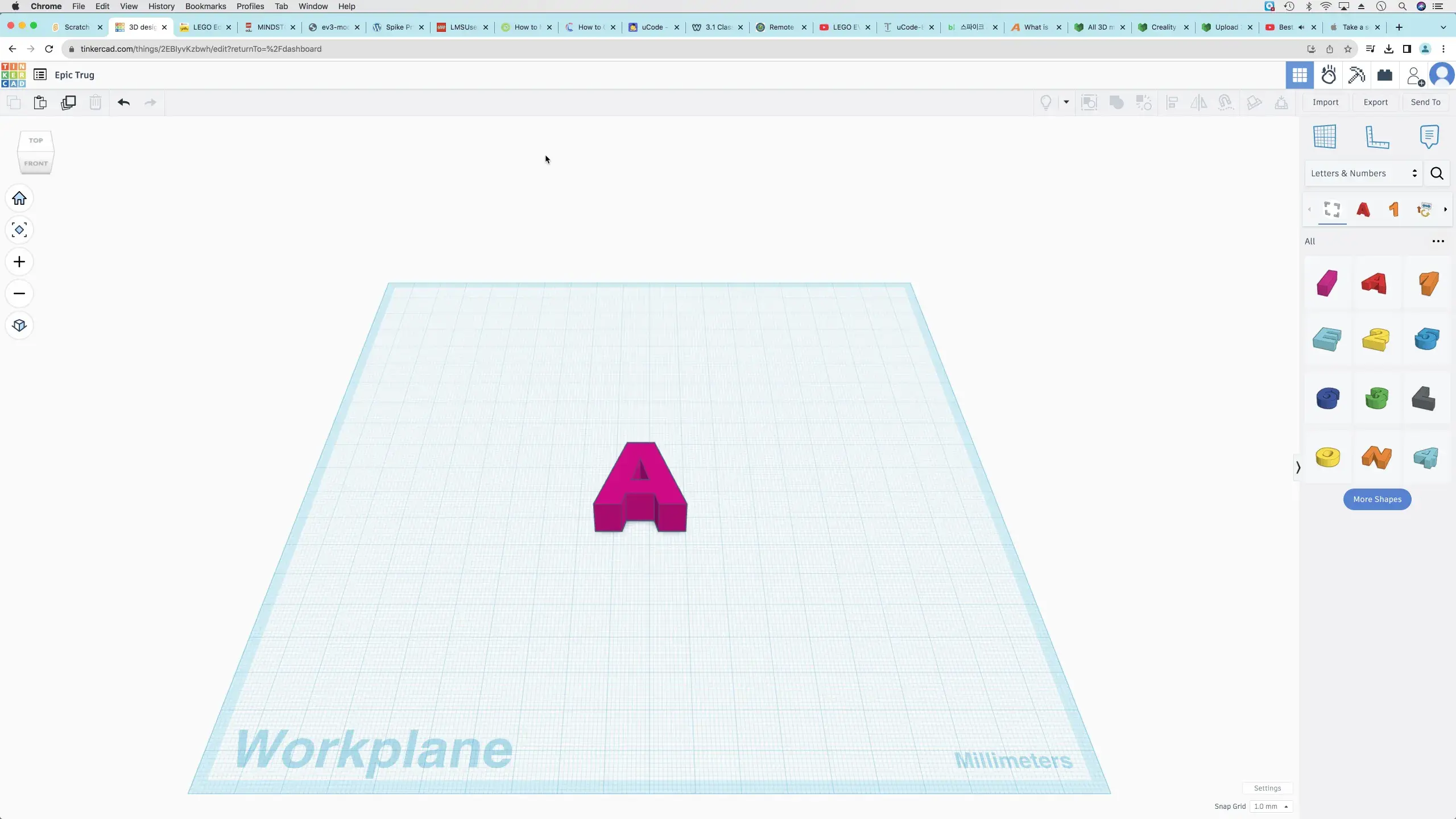Click the Export button

point(1375,102)
